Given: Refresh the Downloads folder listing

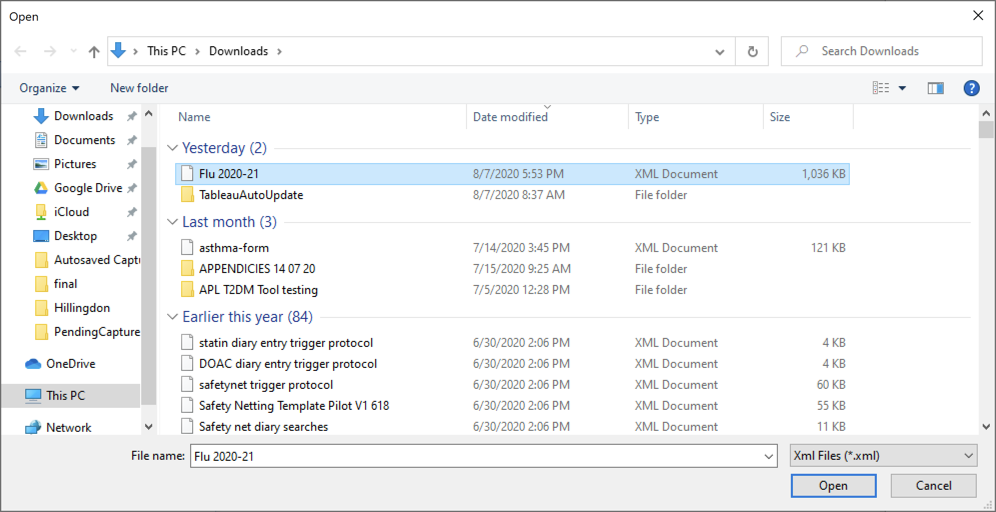Looking at the screenshot, I should pos(752,51).
